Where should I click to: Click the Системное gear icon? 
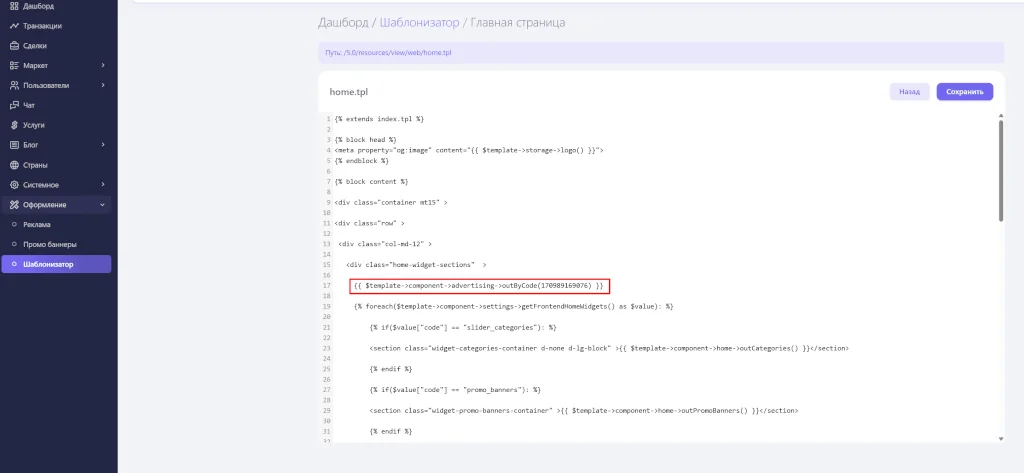pyautogui.click(x=14, y=185)
